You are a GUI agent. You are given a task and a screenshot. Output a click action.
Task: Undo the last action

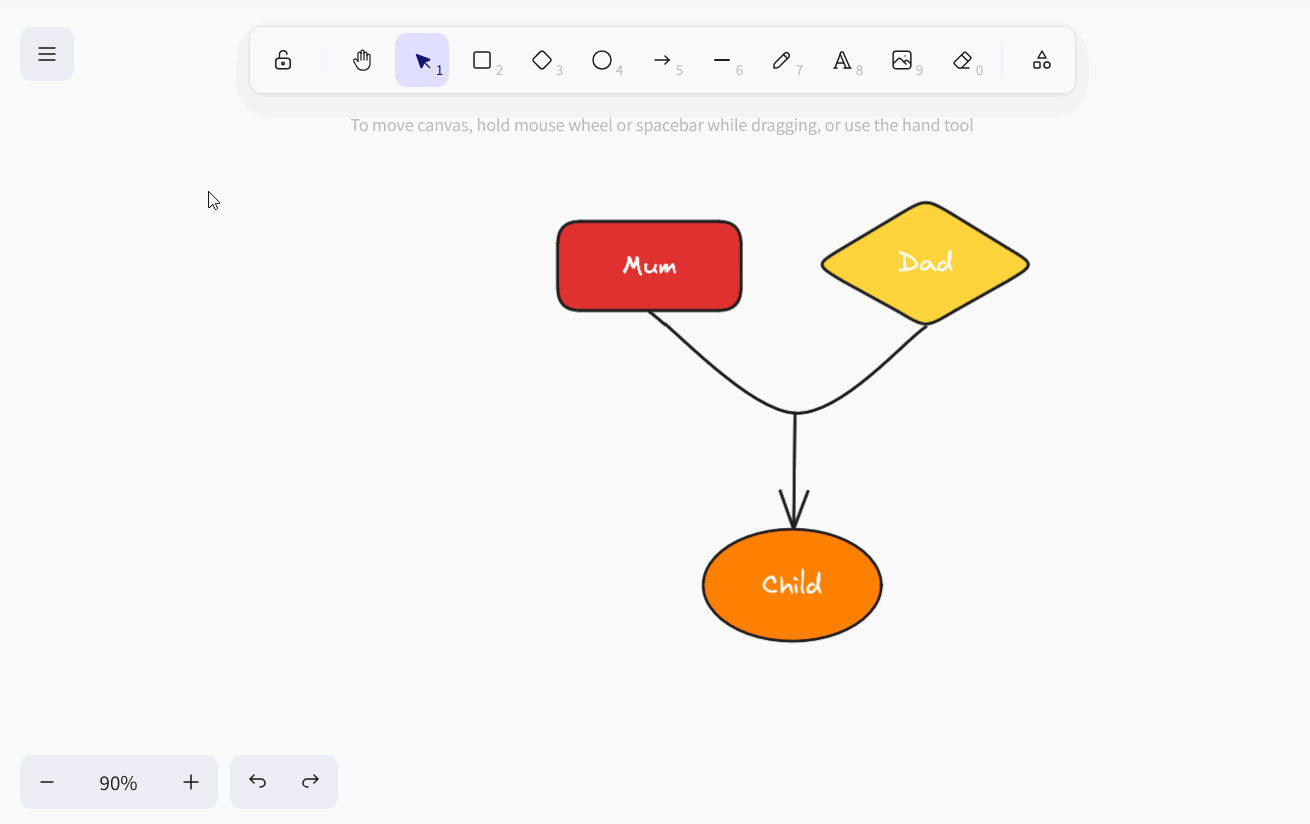[x=258, y=782]
